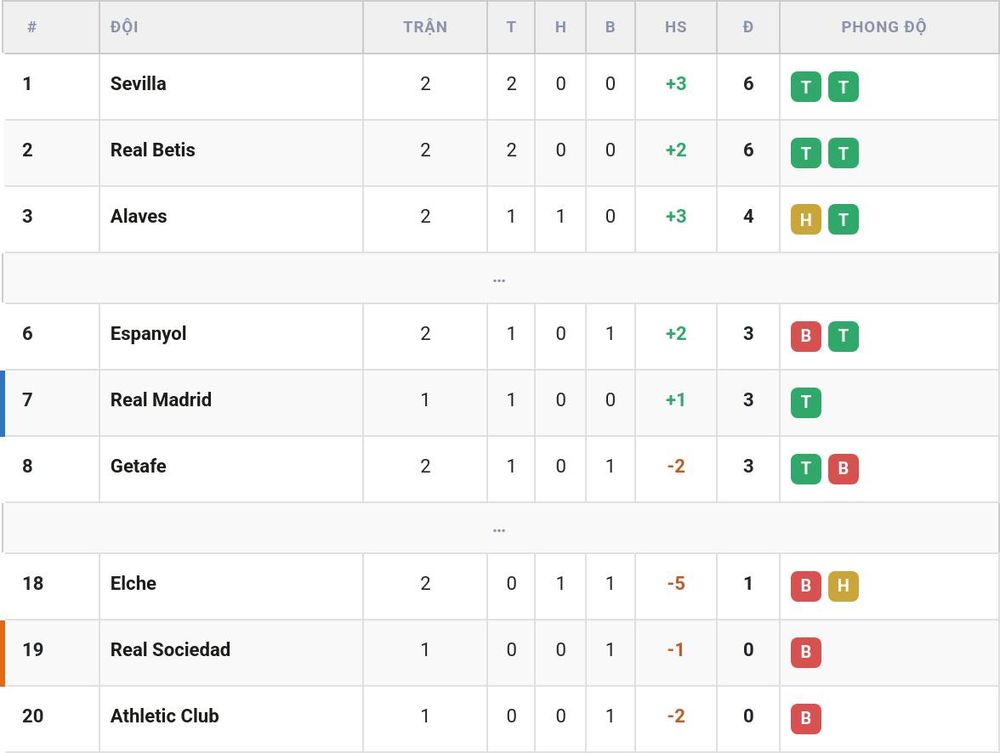Screen dimensions: 1000x753
Task: Click Elche's yellow H form badge
Action: click(x=843, y=587)
